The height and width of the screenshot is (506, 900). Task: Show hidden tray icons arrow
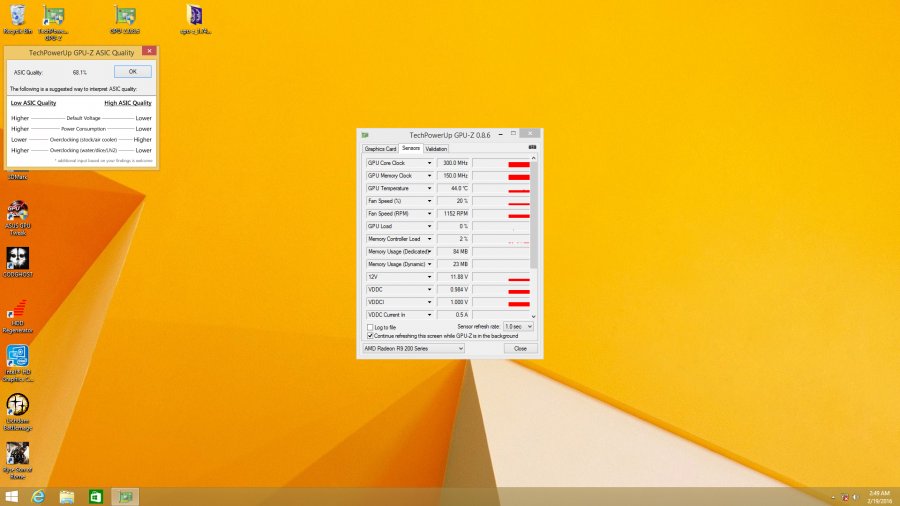pos(833,497)
